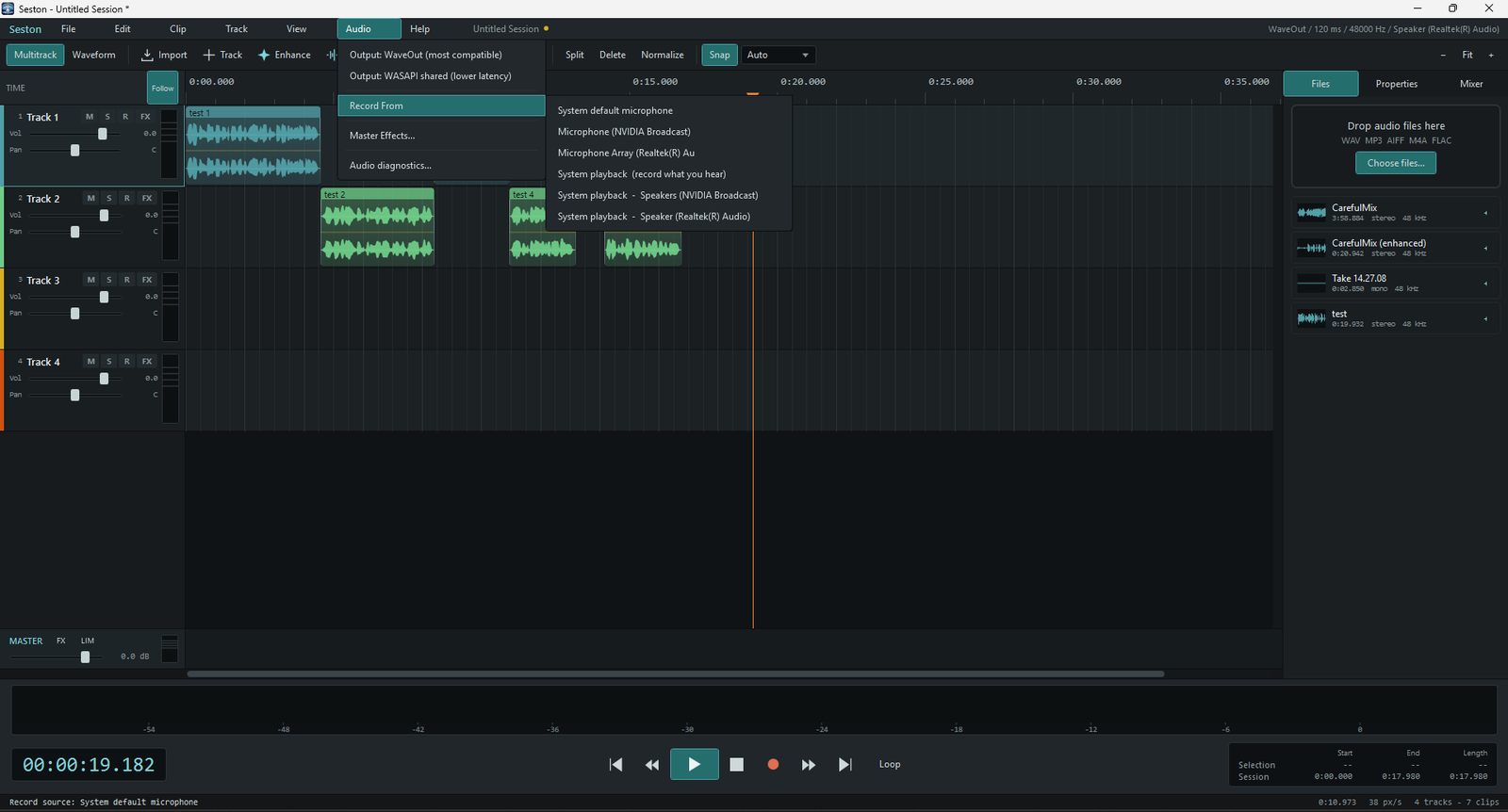Select Output: WaveOut (most compatible)

pos(441,55)
